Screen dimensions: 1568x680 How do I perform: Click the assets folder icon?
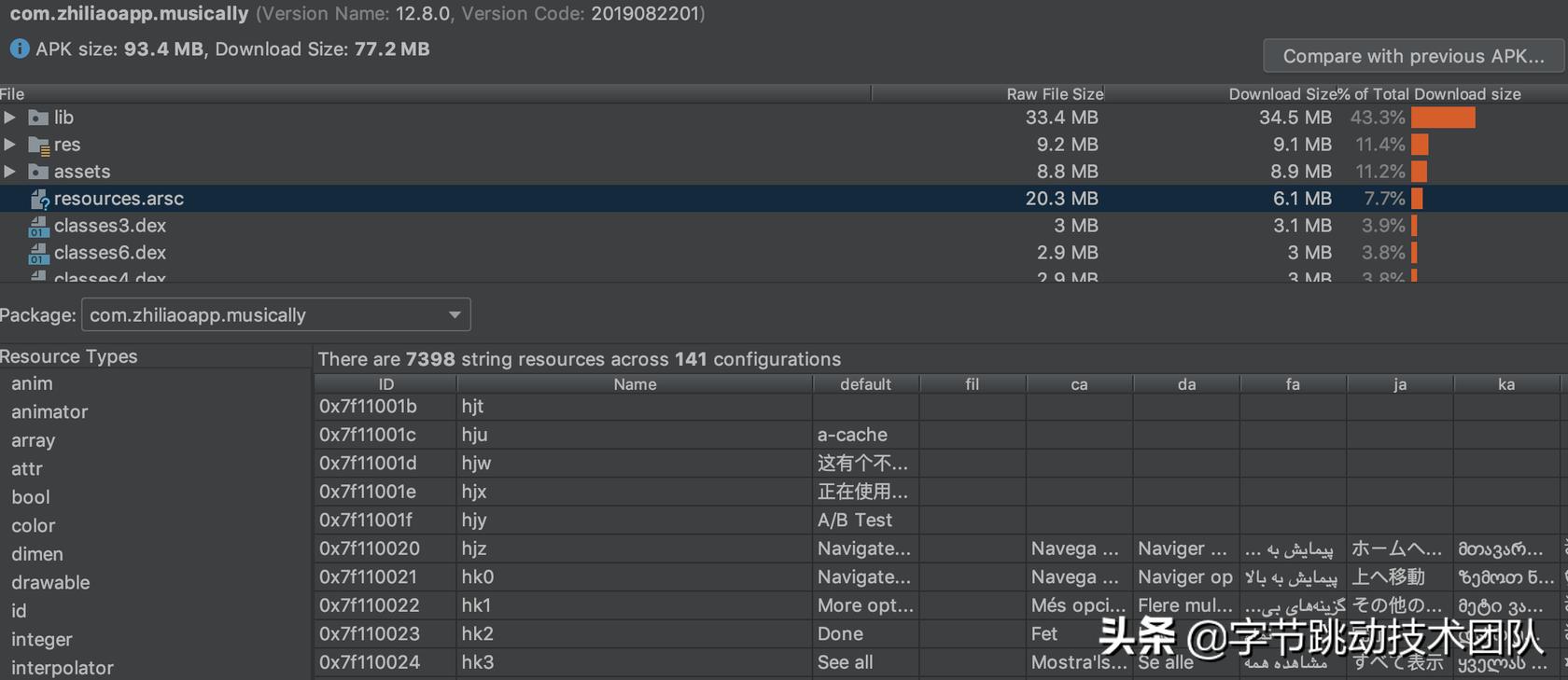coord(38,172)
